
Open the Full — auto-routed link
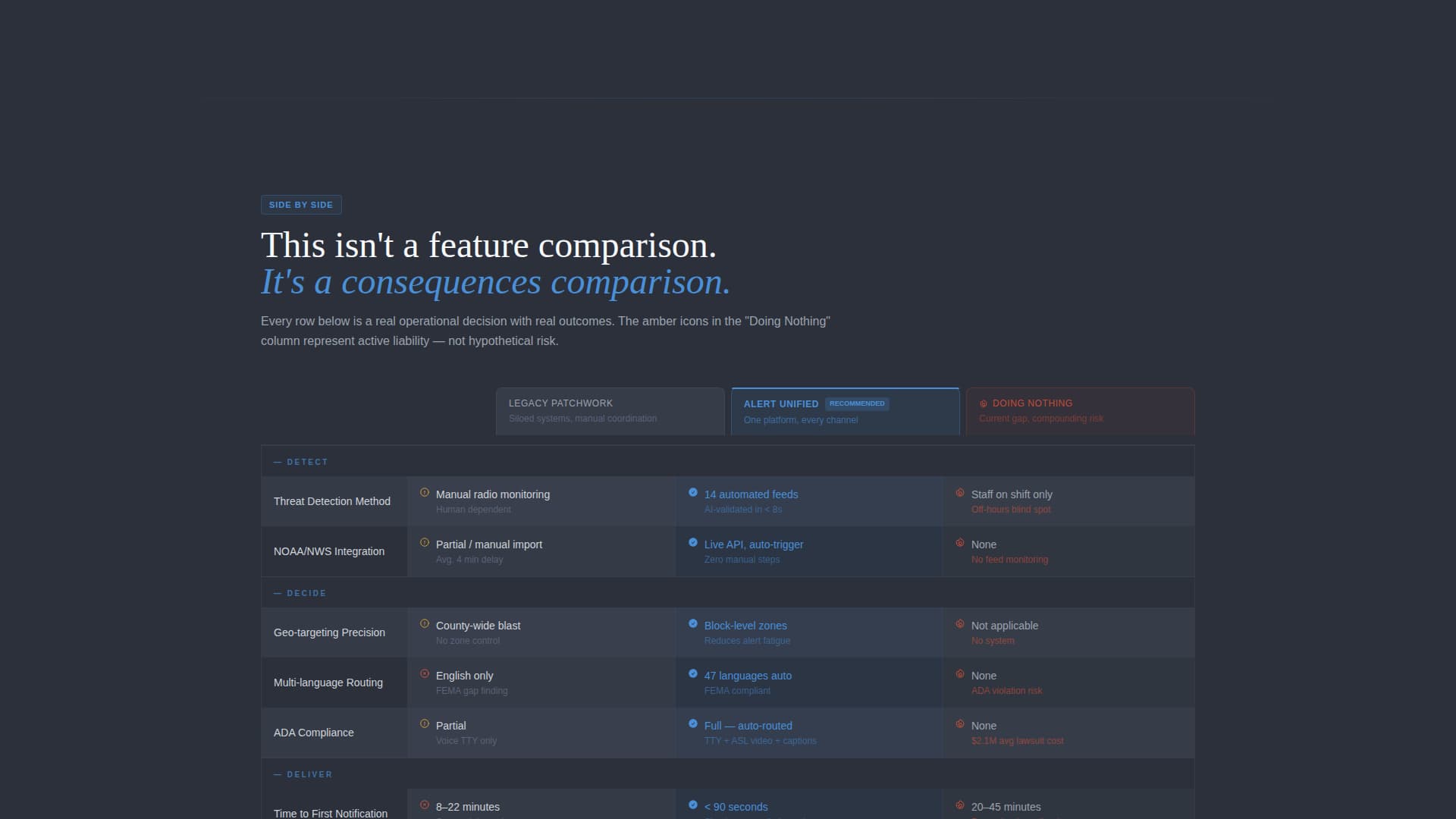[748, 726]
